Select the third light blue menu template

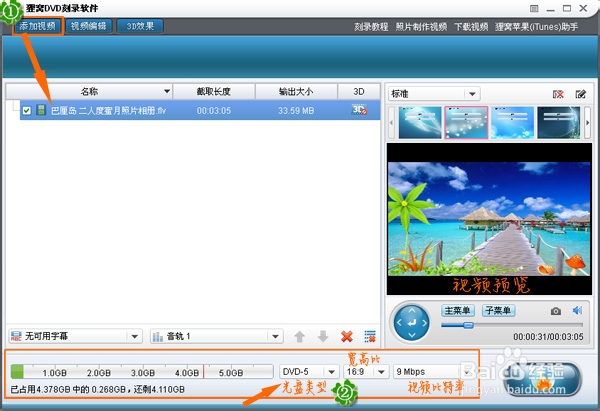(x=512, y=122)
